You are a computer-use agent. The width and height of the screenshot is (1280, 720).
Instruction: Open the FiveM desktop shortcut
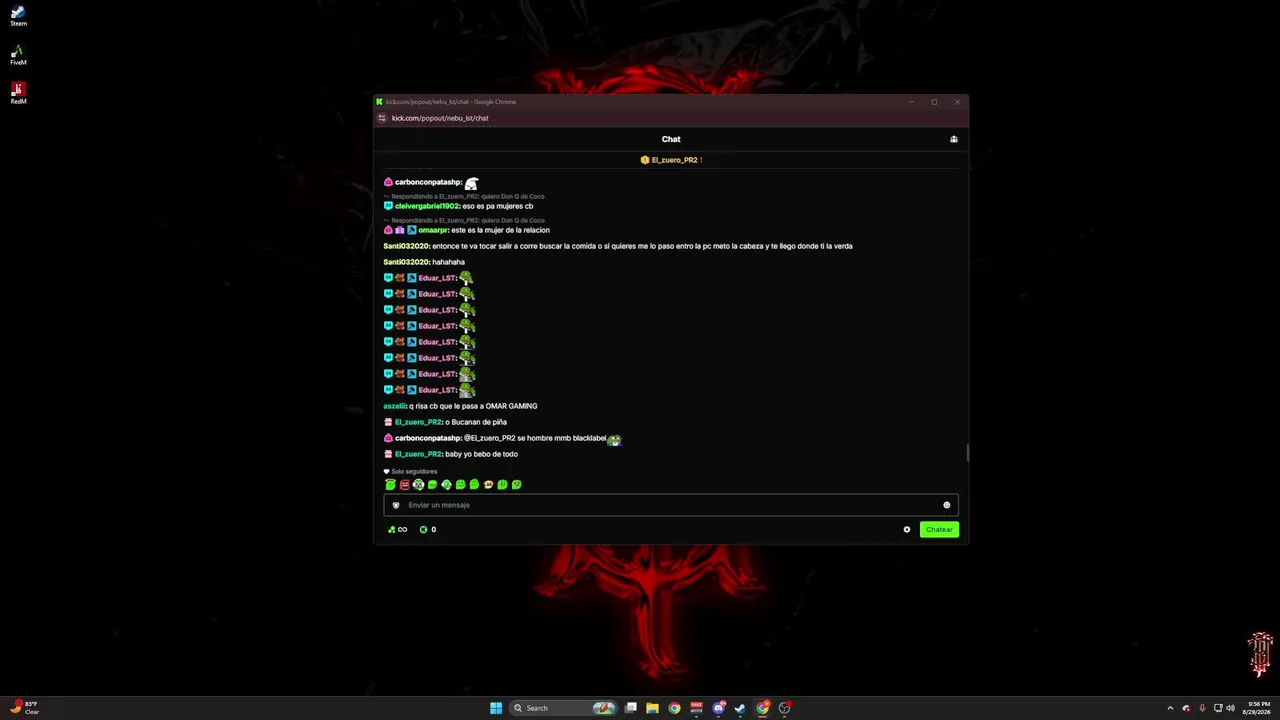[x=18, y=55]
